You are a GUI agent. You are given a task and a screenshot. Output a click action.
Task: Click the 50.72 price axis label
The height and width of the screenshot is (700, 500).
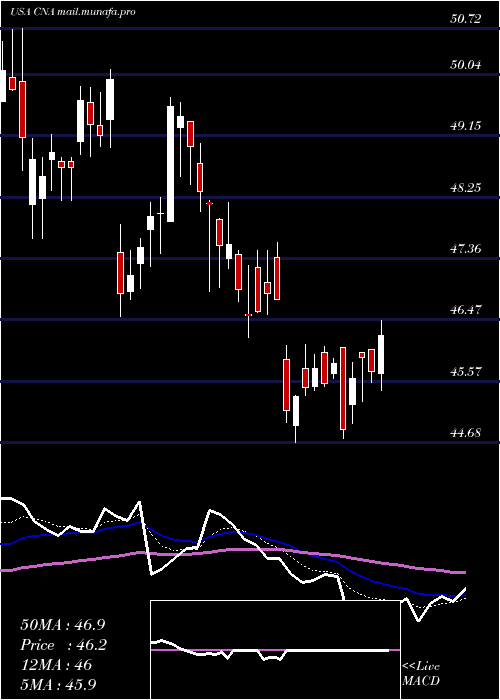(x=466, y=19)
